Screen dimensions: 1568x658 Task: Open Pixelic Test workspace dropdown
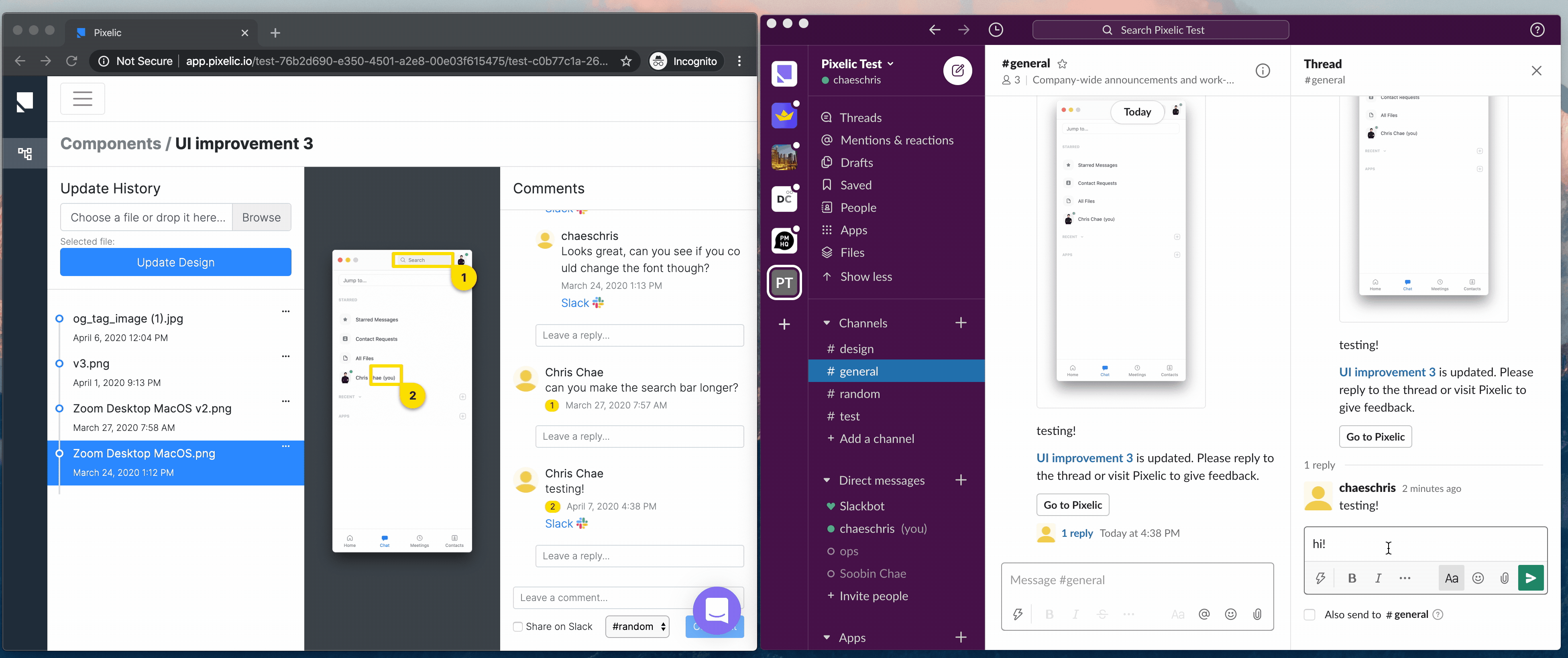857,64
